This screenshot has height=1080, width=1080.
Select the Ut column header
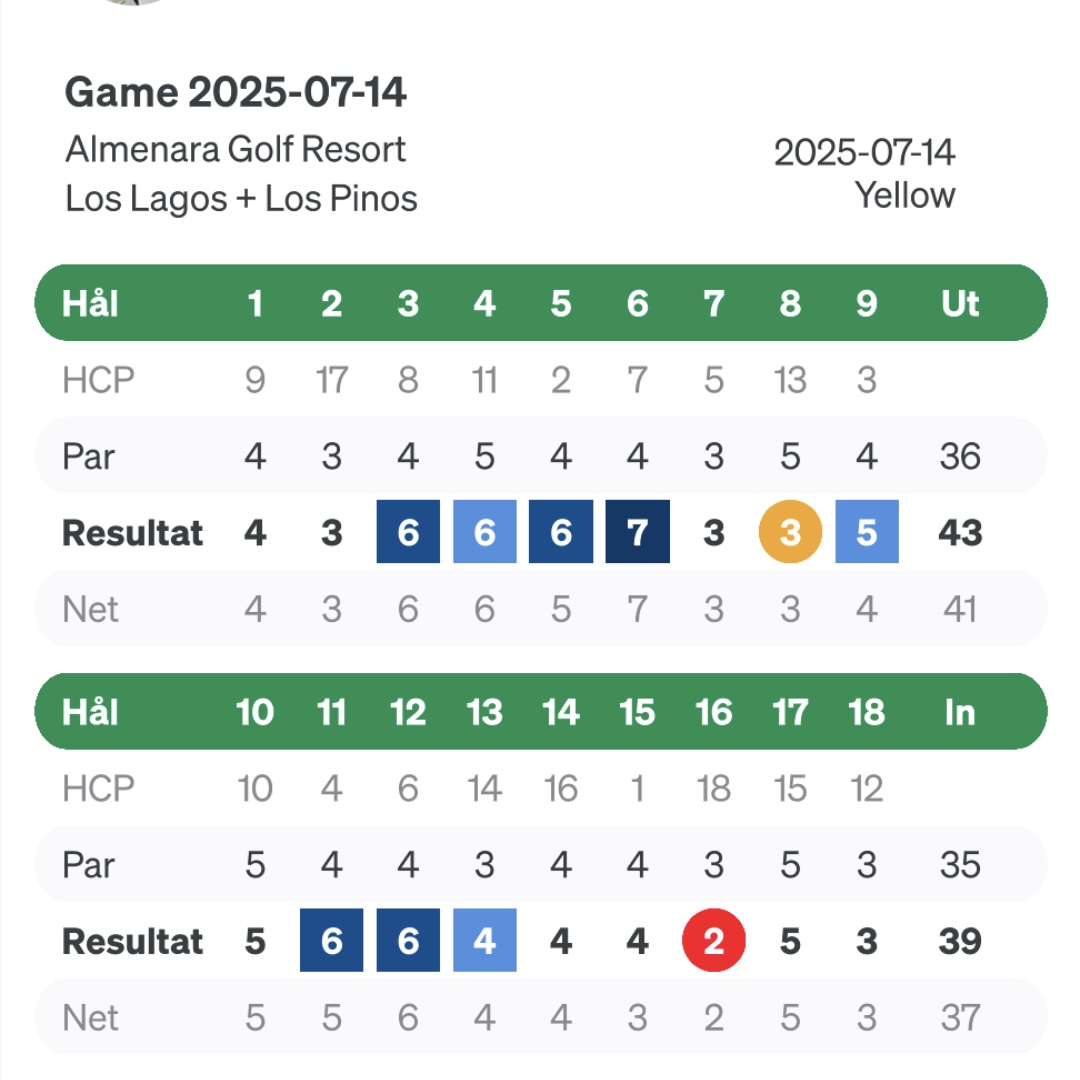pos(960,304)
